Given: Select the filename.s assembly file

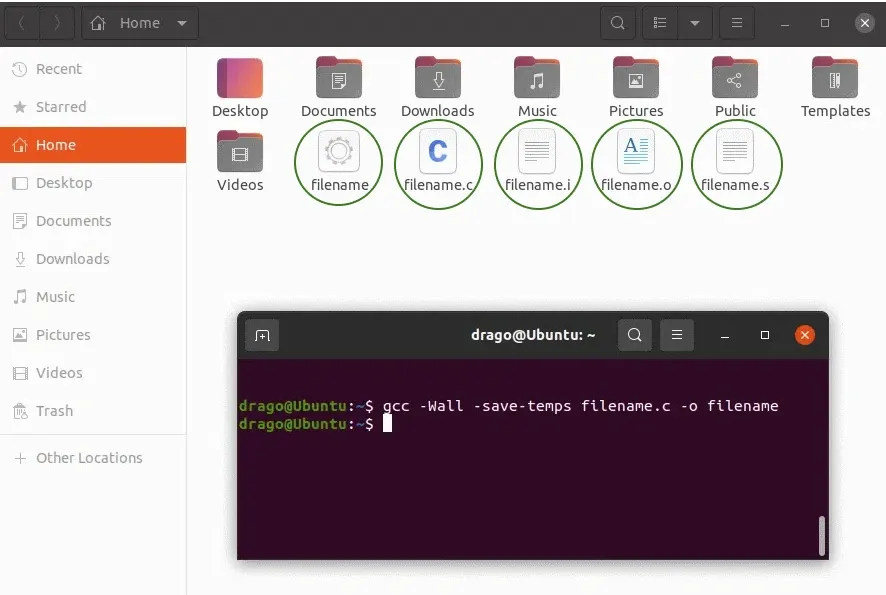Looking at the screenshot, I should 735,162.
